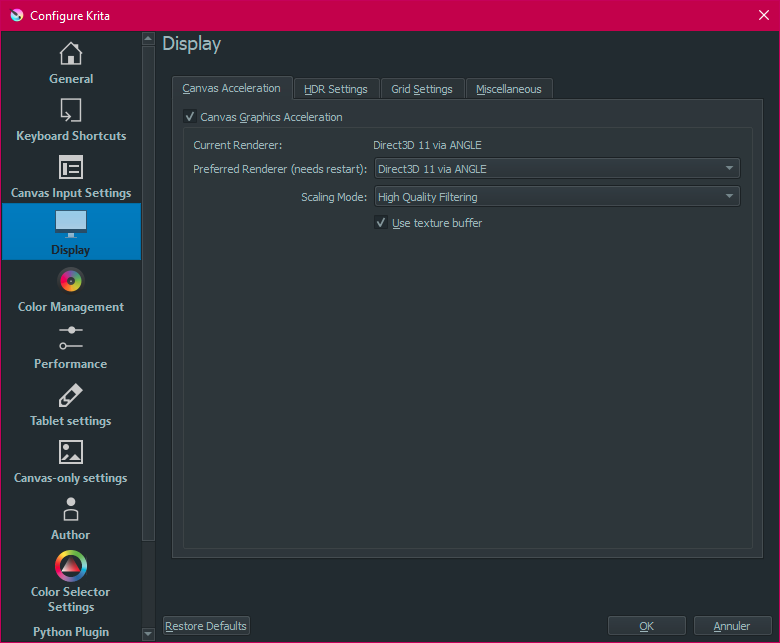Select Performance sliders icon

[x=71, y=338]
